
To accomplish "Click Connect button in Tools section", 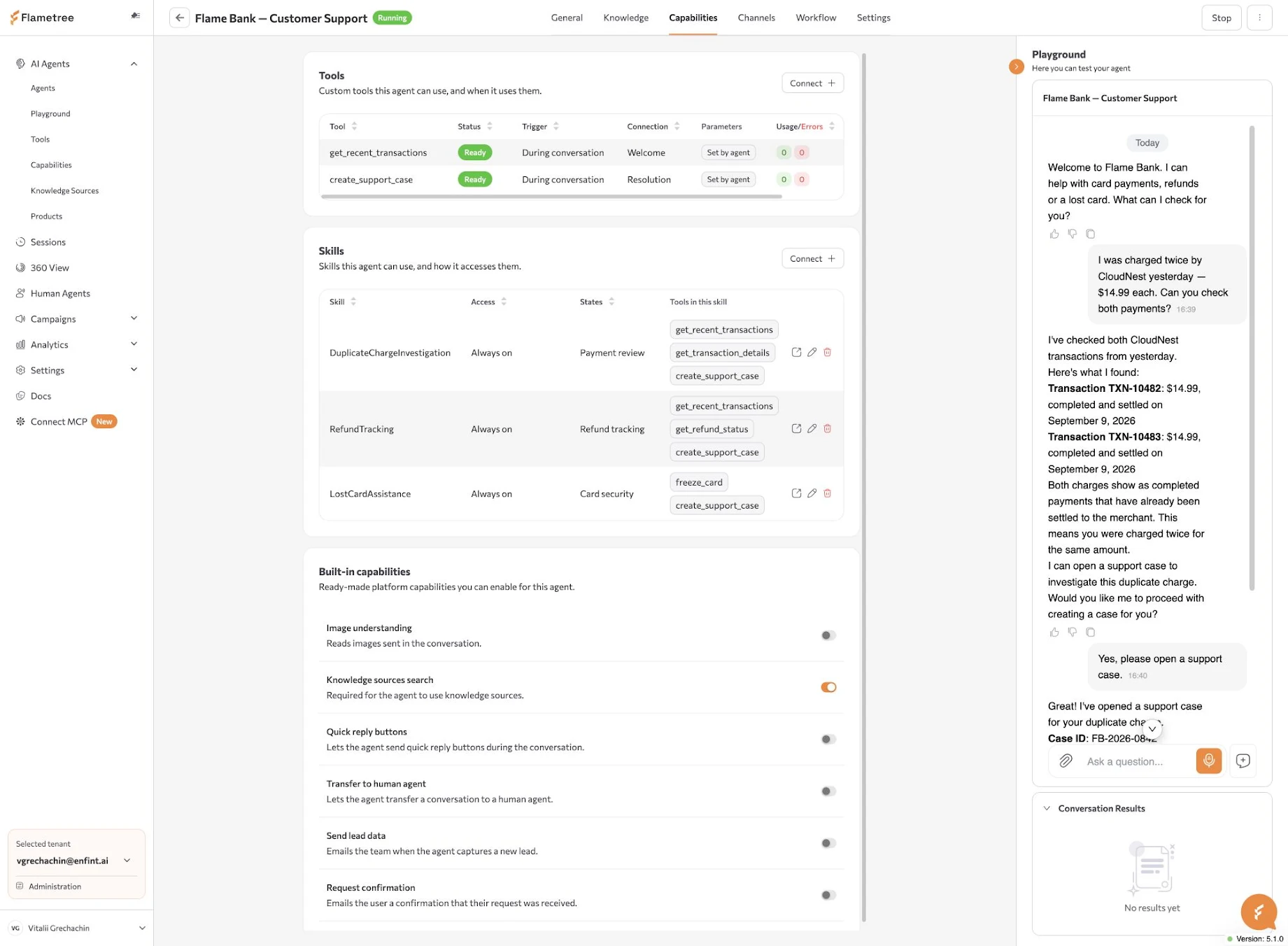I will (x=812, y=83).
